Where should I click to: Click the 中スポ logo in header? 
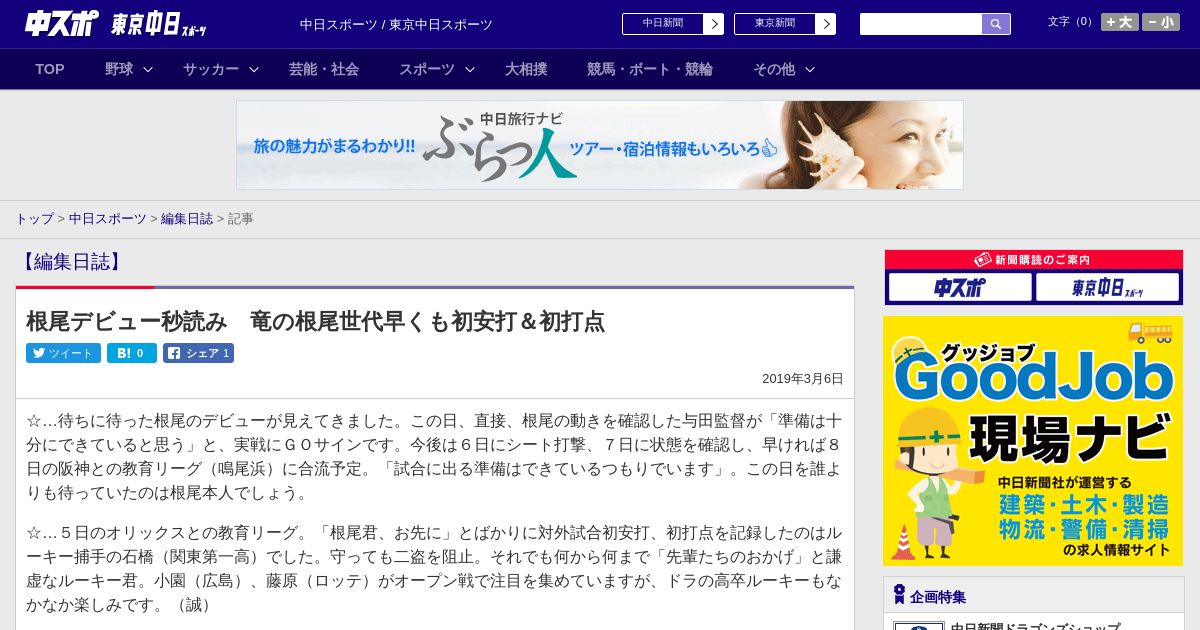[x=62, y=24]
